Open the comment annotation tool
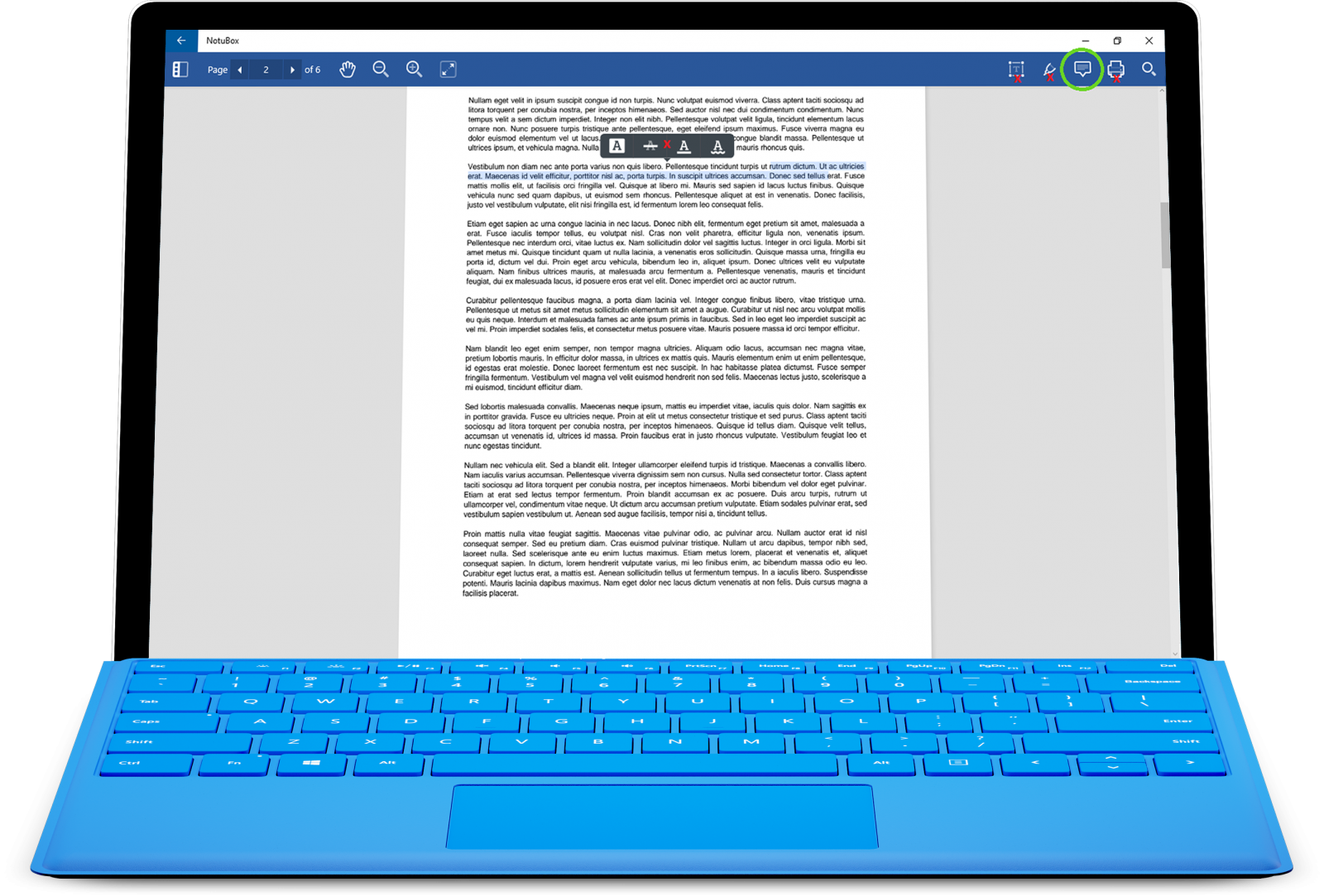 1082,69
